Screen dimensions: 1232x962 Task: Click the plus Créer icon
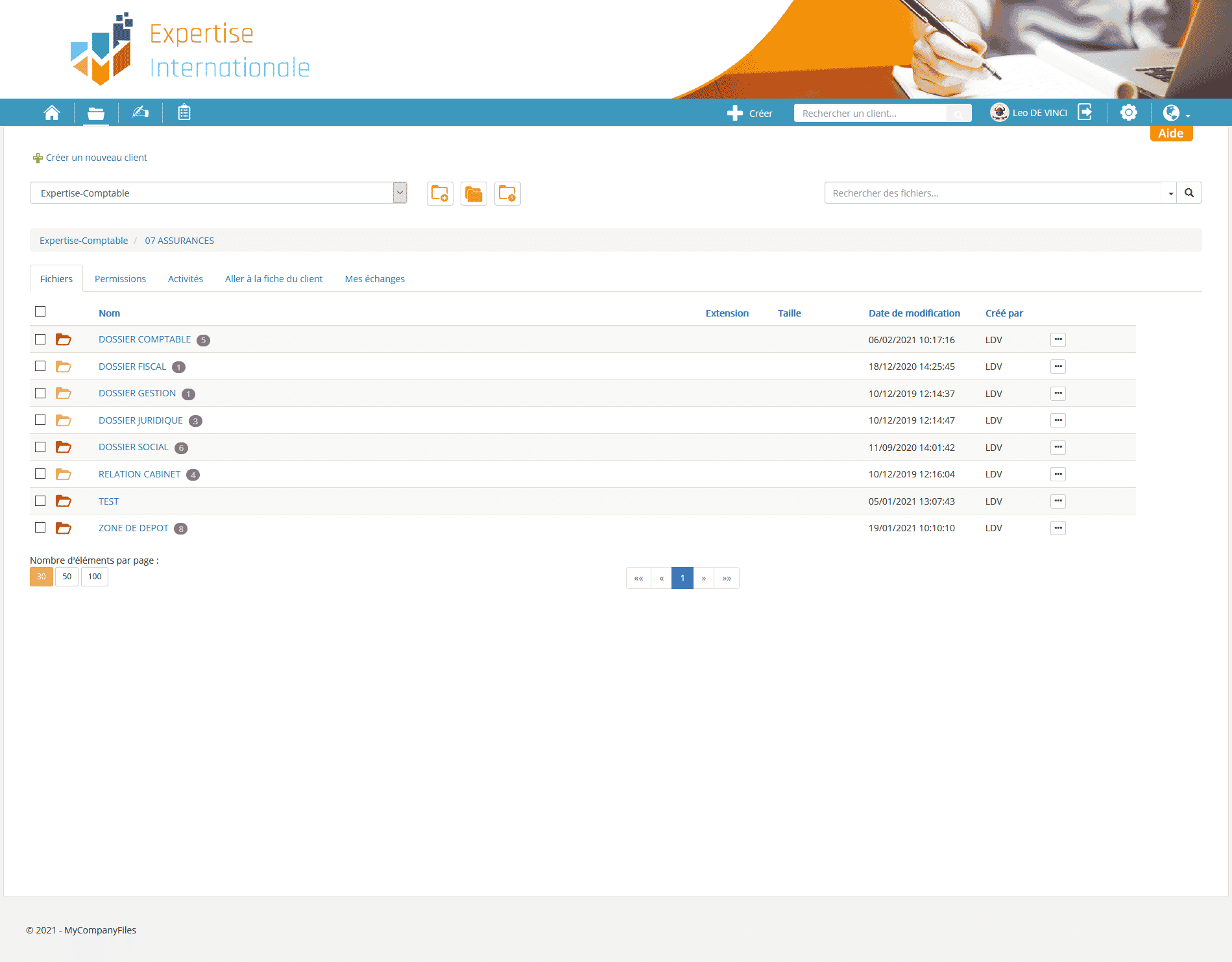pyautogui.click(x=734, y=114)
